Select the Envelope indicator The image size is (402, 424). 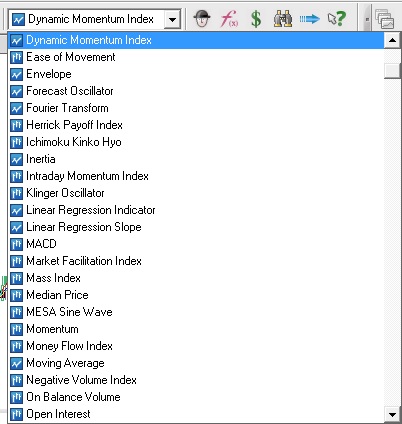click(x=196, y=74)
